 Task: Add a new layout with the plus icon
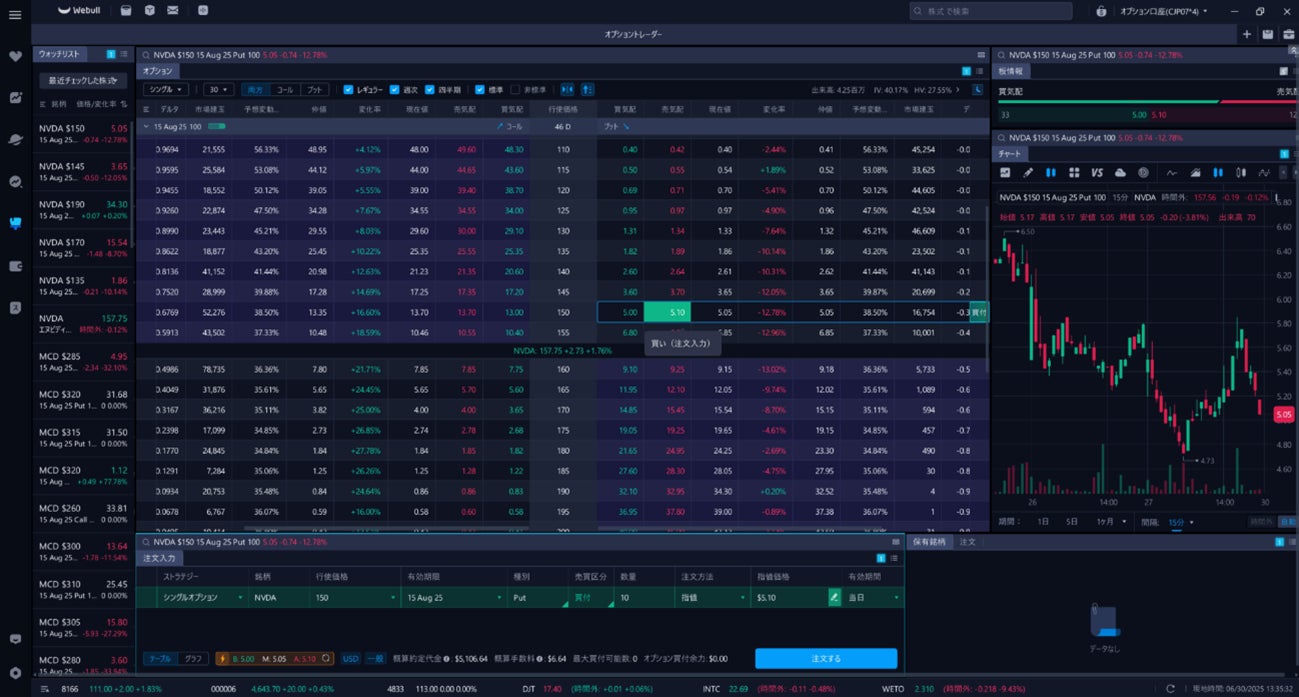[1246, 34]
